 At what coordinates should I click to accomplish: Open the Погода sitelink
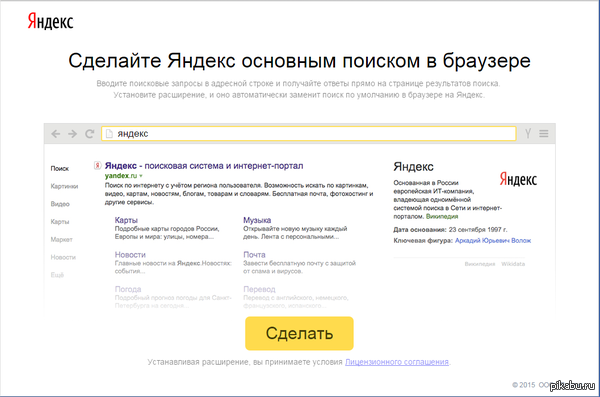[x=128, y=289]
